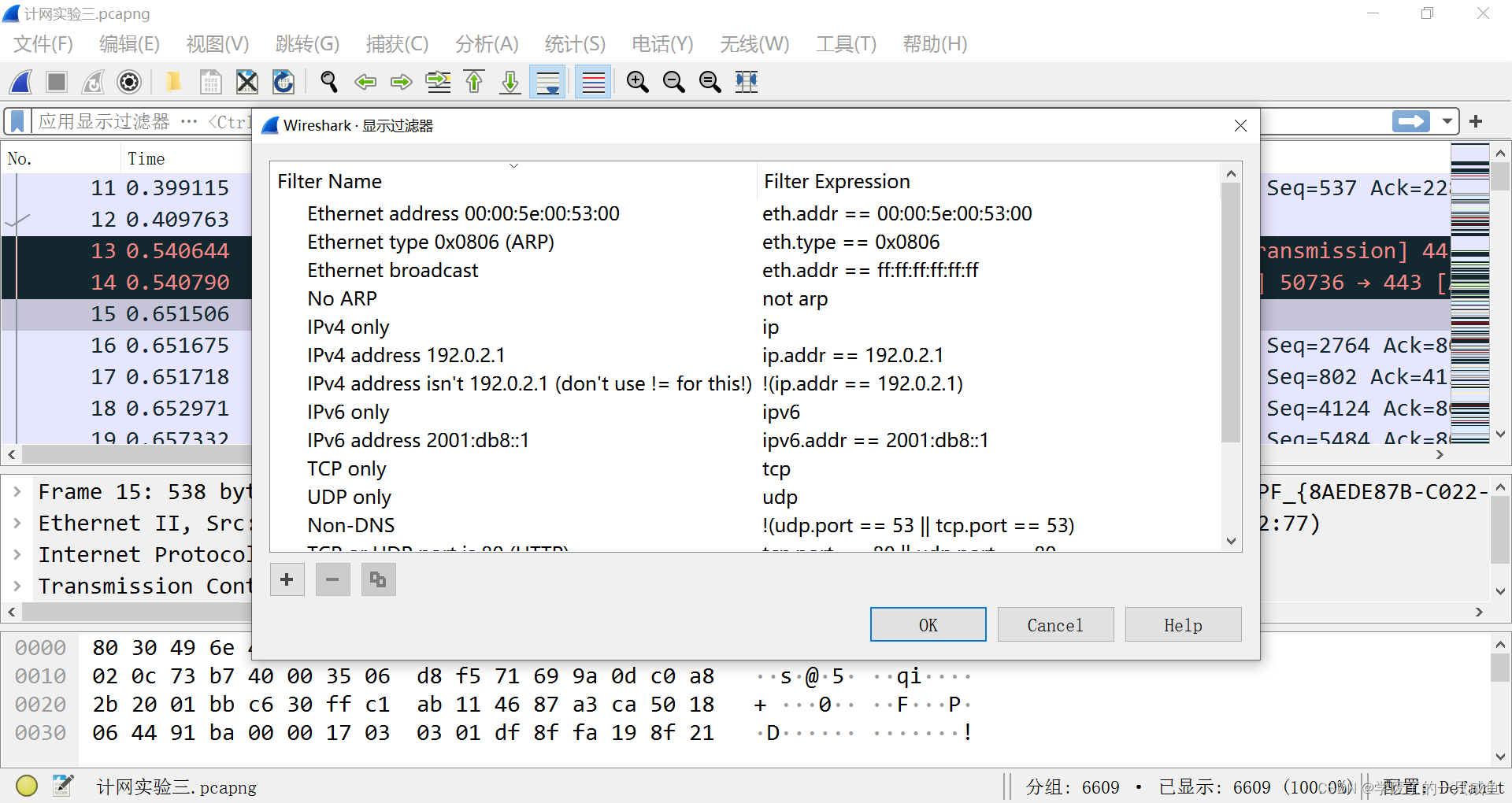
Task: Open capture options gear icon
Action: coord(129,82)
